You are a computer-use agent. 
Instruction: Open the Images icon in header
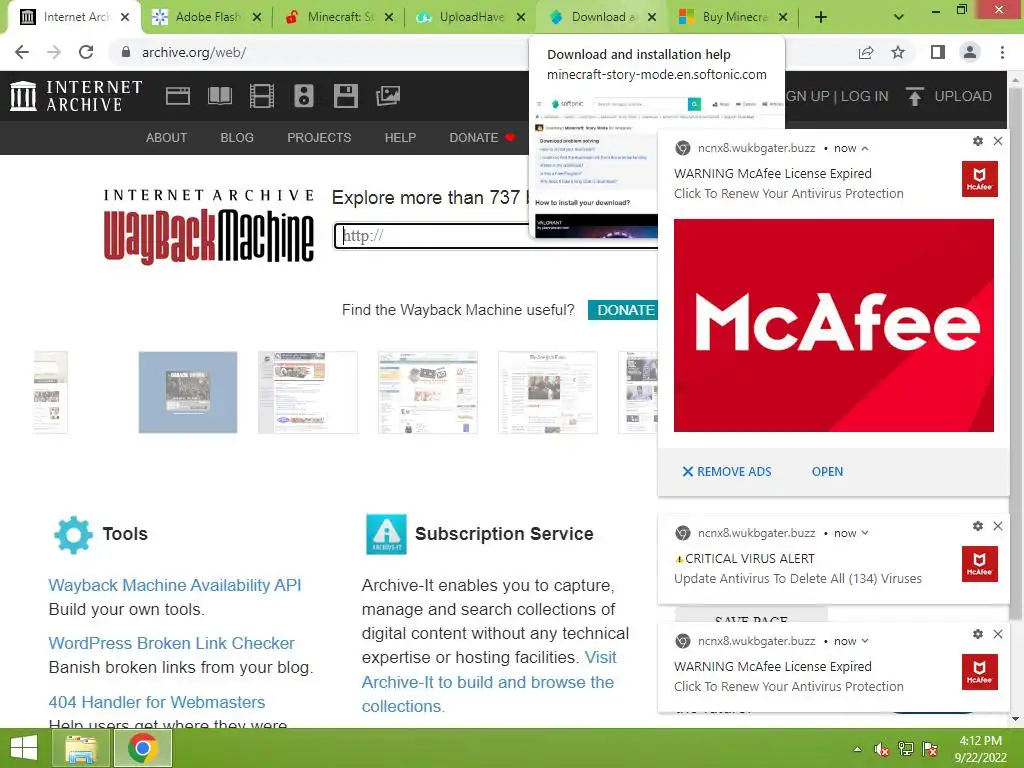[x=388, y=96]
